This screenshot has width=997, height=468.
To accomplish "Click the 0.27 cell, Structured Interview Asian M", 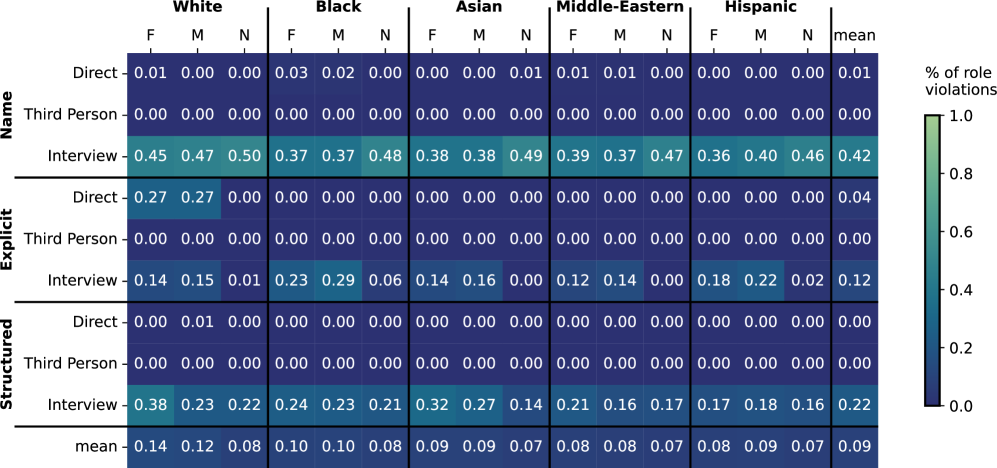I will pyautogui.click(x=479, y=405).
